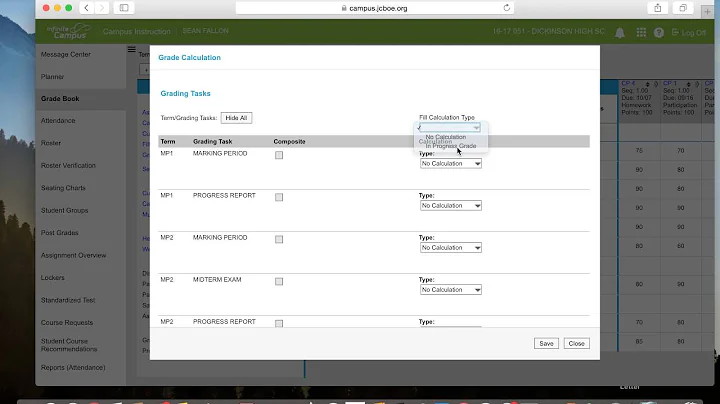
Task: Open Type dropdown for MP1 MARKING PERIOD
Action: click(450, 163)
